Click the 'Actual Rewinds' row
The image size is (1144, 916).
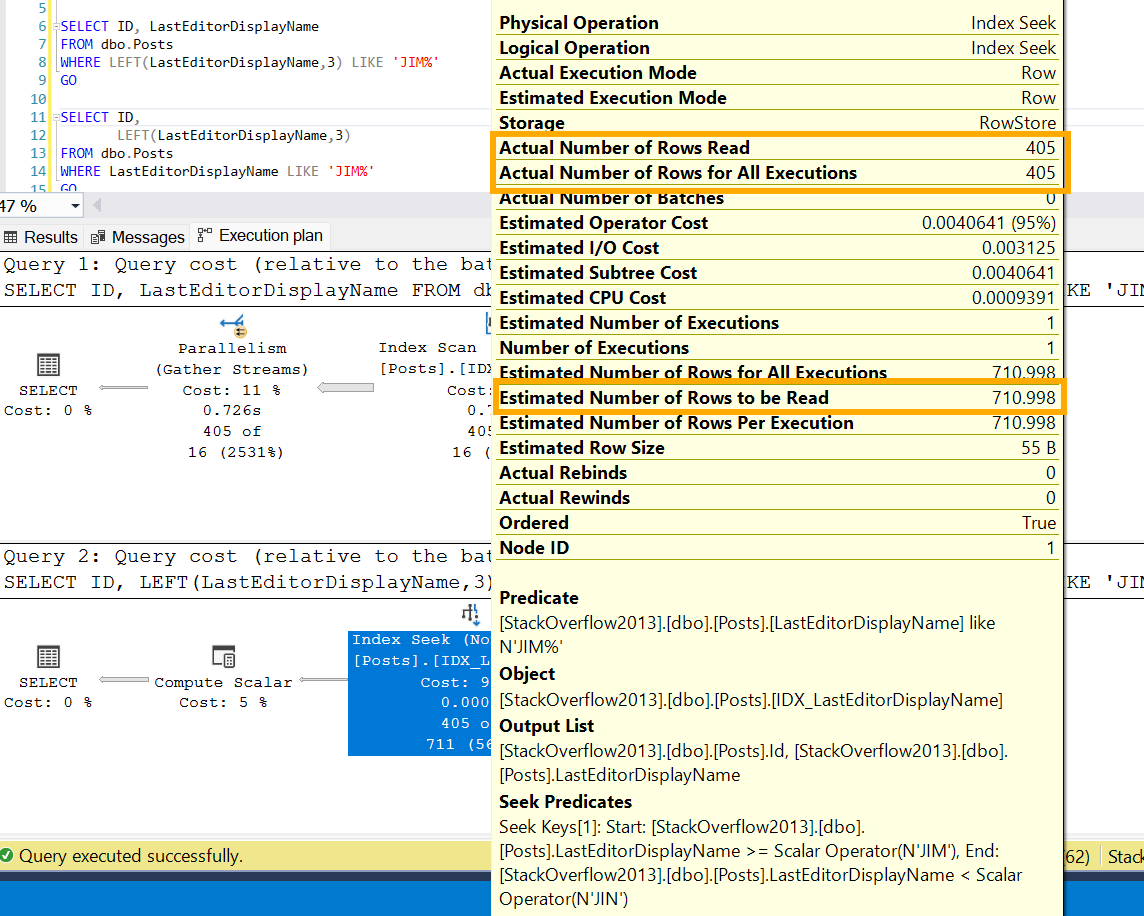click(x=777, y=497)
